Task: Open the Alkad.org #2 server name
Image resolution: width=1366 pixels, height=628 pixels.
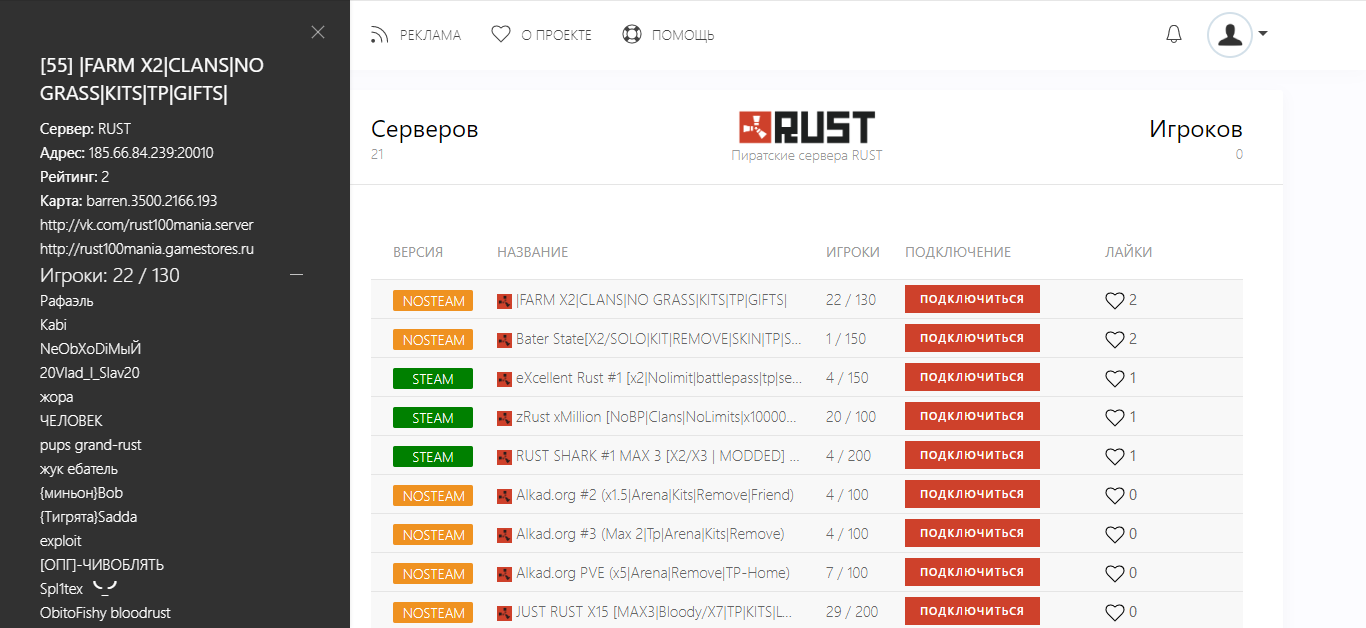Action: pos(655,495)
